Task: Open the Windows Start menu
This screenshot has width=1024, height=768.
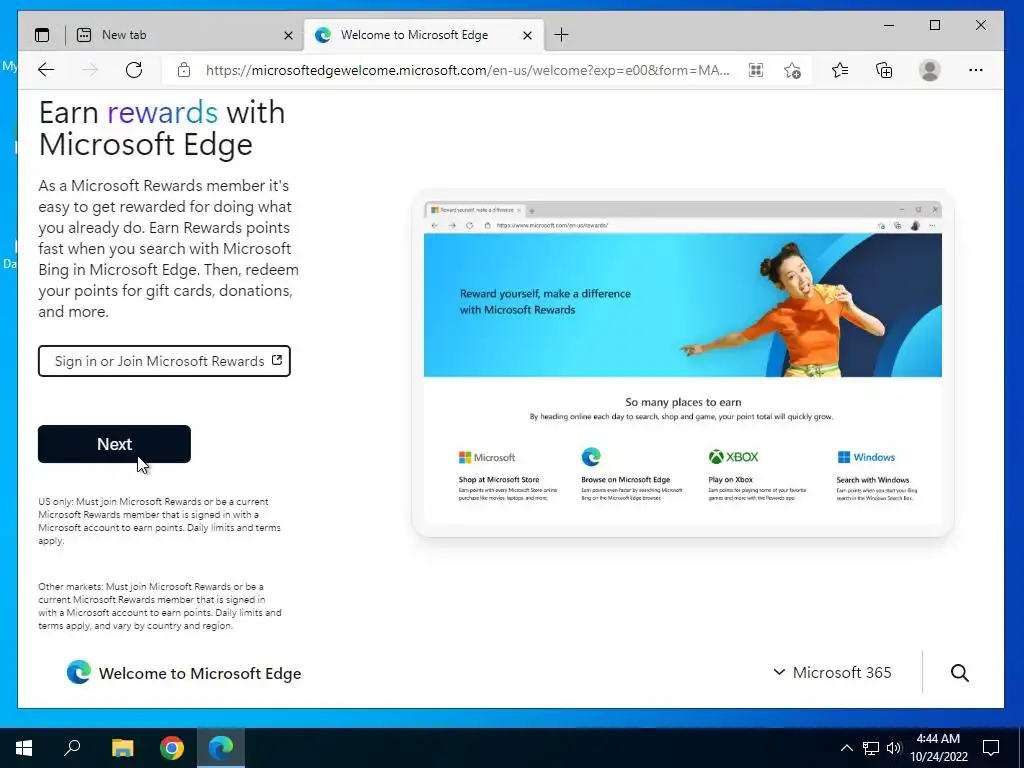Action: 24,748
